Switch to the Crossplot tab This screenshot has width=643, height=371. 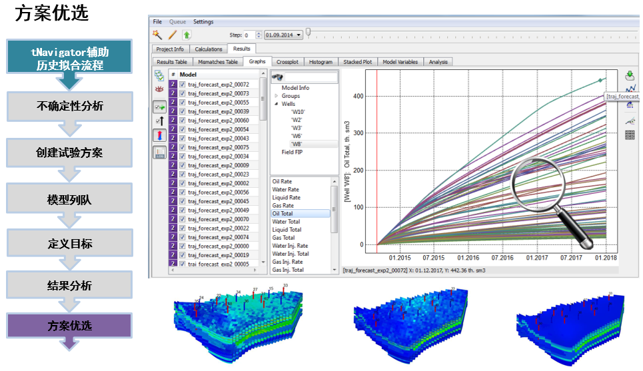[x=287, y=62]
